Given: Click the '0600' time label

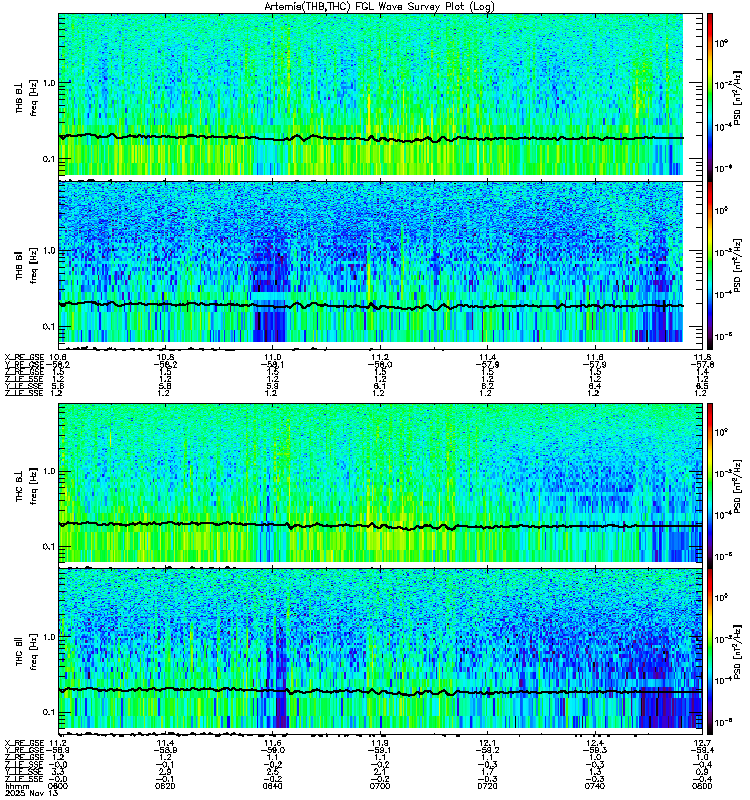Looking at the screenshot, I should click(58, 786).
